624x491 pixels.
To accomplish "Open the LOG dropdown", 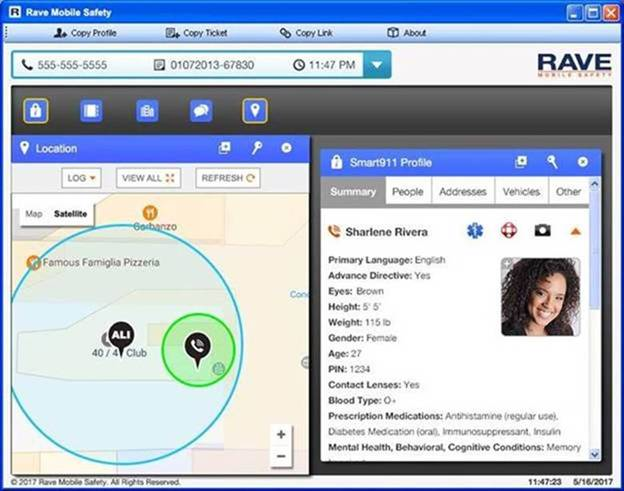I will [81, 178].
